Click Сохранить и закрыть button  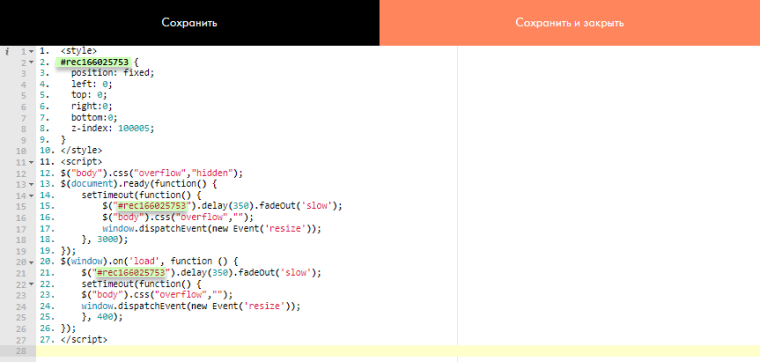pos(570,23)
